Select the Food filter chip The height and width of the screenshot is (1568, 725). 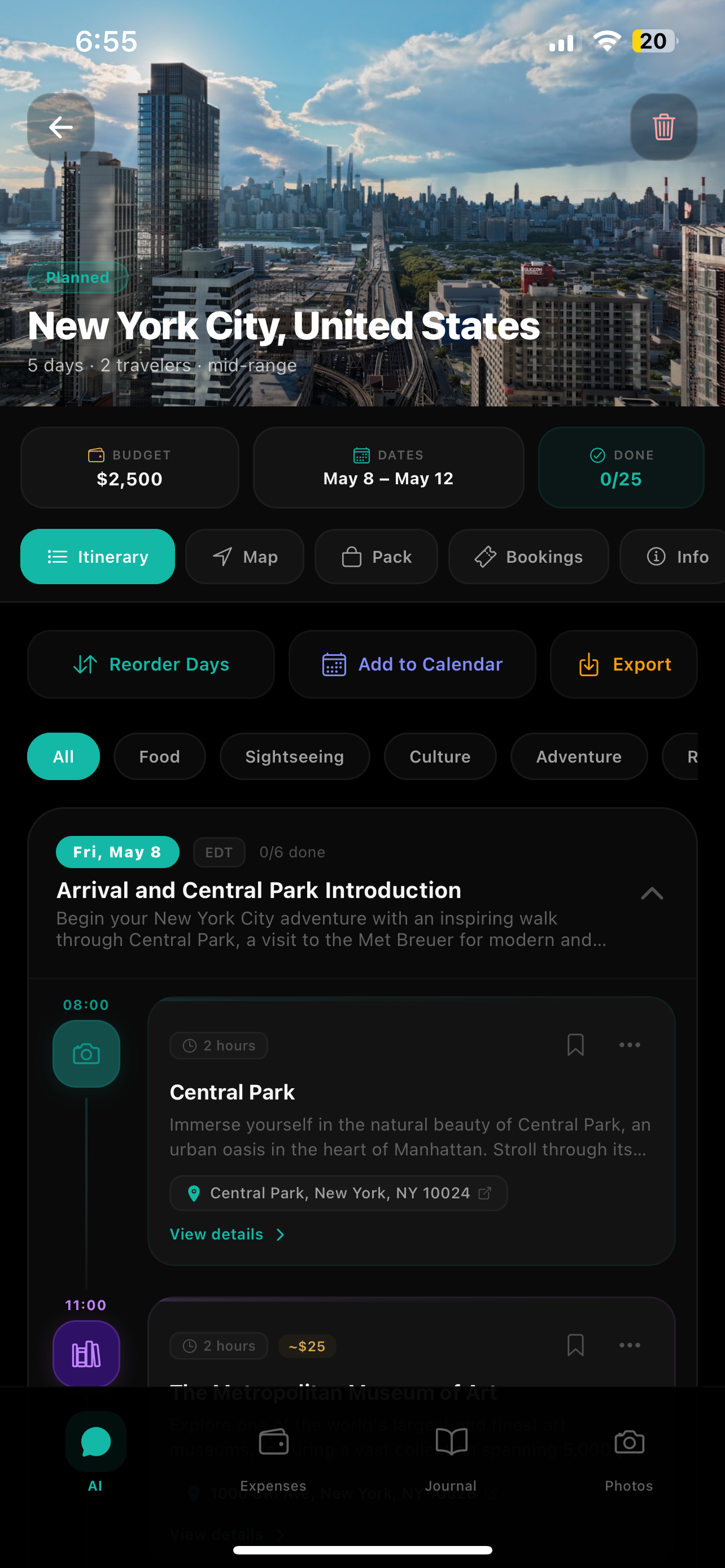point(159,756)
